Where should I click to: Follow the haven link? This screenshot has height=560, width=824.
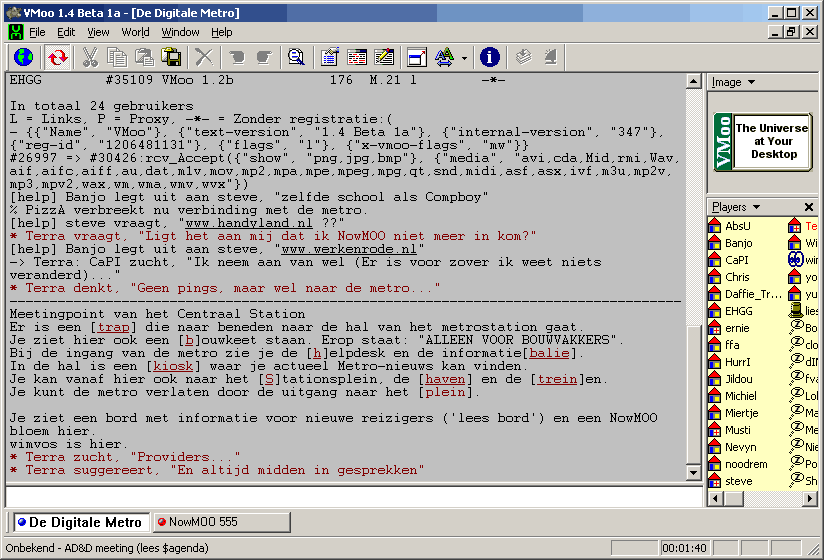(x=445, y=379)
